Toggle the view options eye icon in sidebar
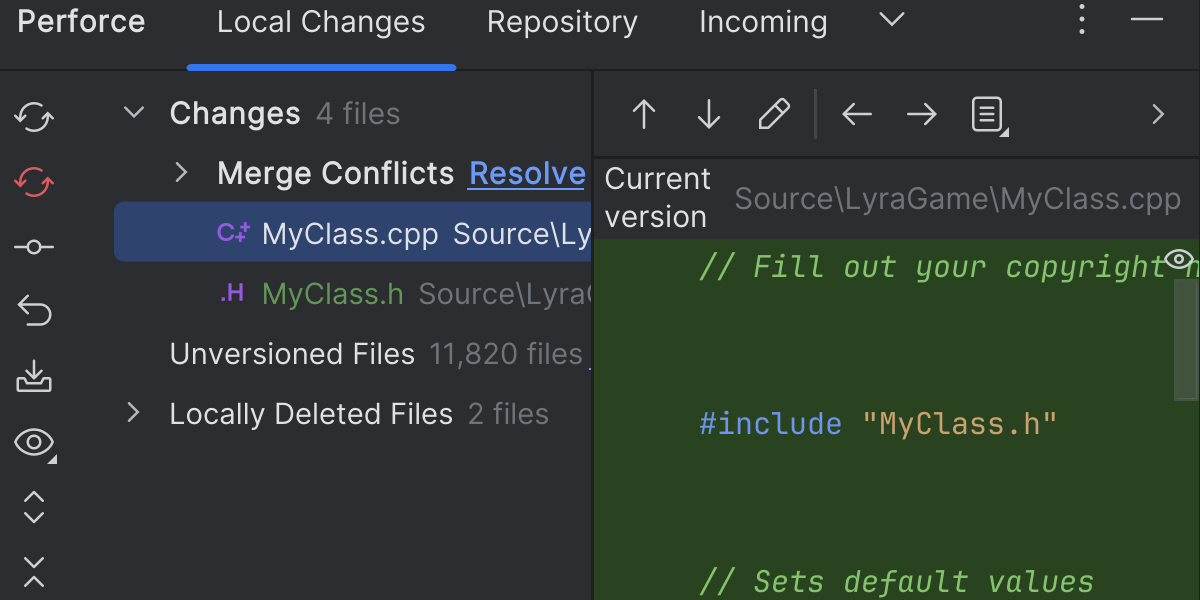The width and height of the screenshot is (1200, 600). [34, 442]
